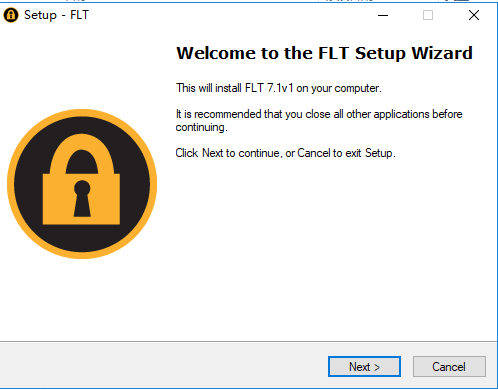Click the large FLT padlock logo
Image resolution: width=498 pixels, height=390 pixels.
click(x=82, y=184)
